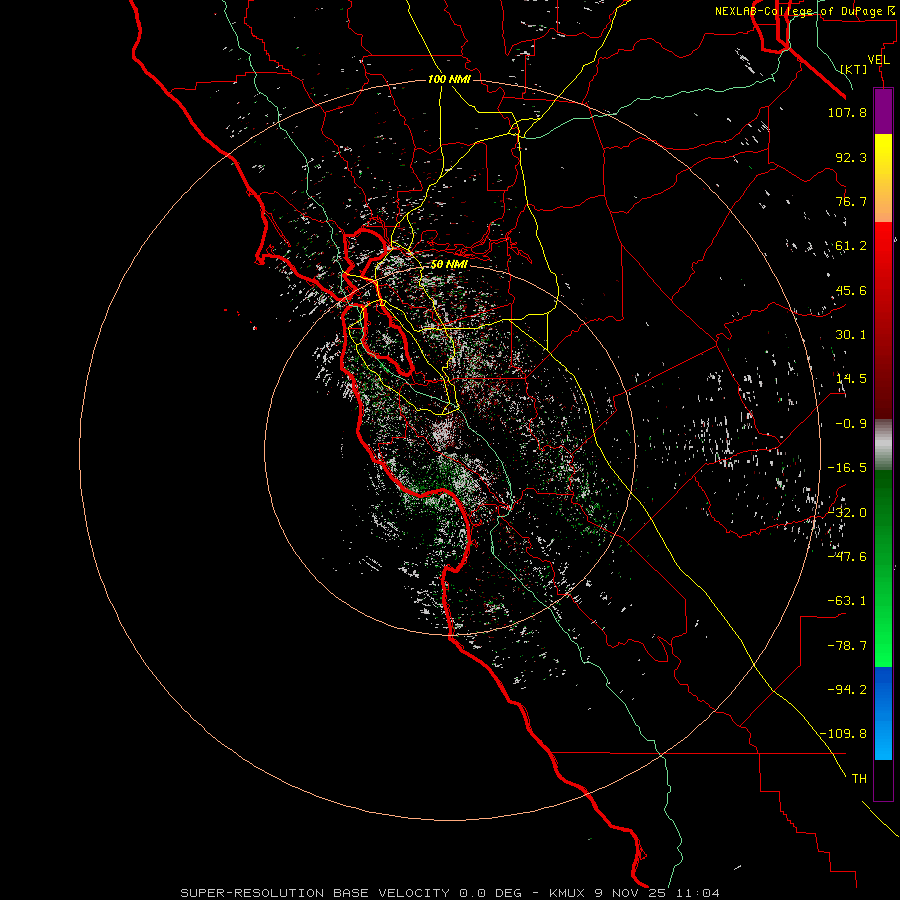Click the 76.7 velocity scale value
Image resolution: width=900 pixels, height=900 pixels.
click(x=851, y=201)
